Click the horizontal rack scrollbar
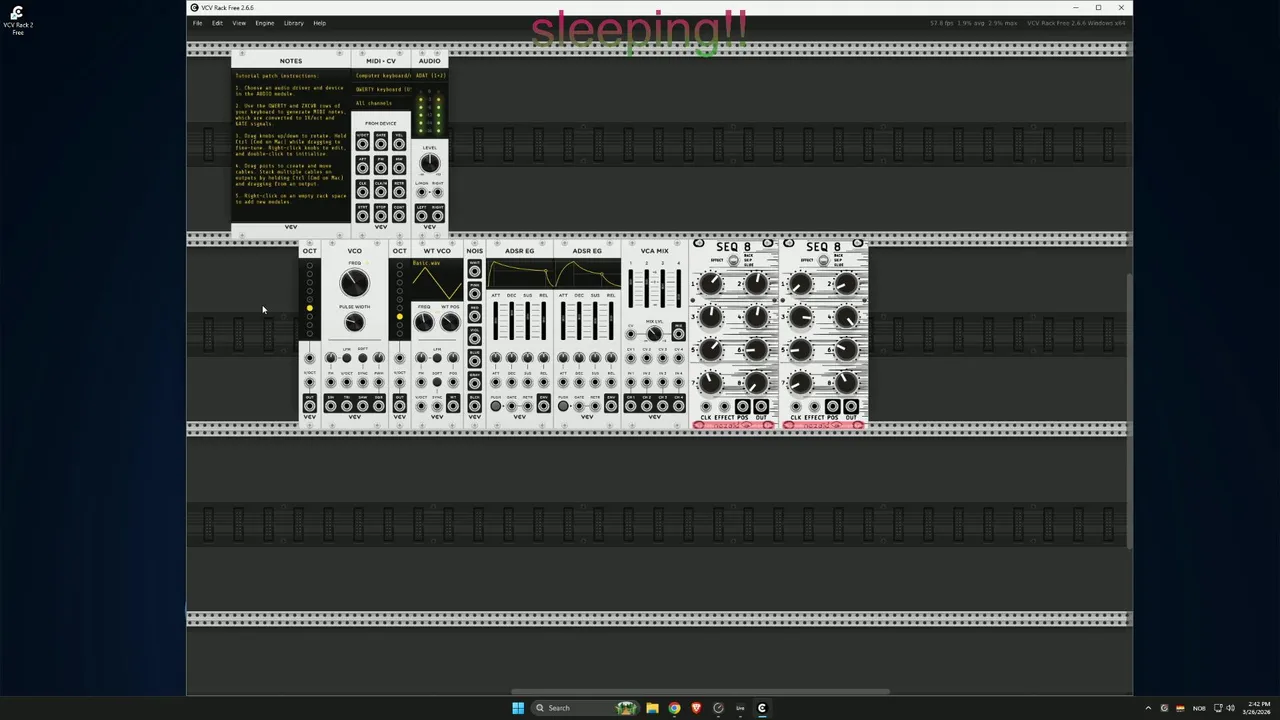Screen dimensions: 1280x720 [x=700, y=691]
